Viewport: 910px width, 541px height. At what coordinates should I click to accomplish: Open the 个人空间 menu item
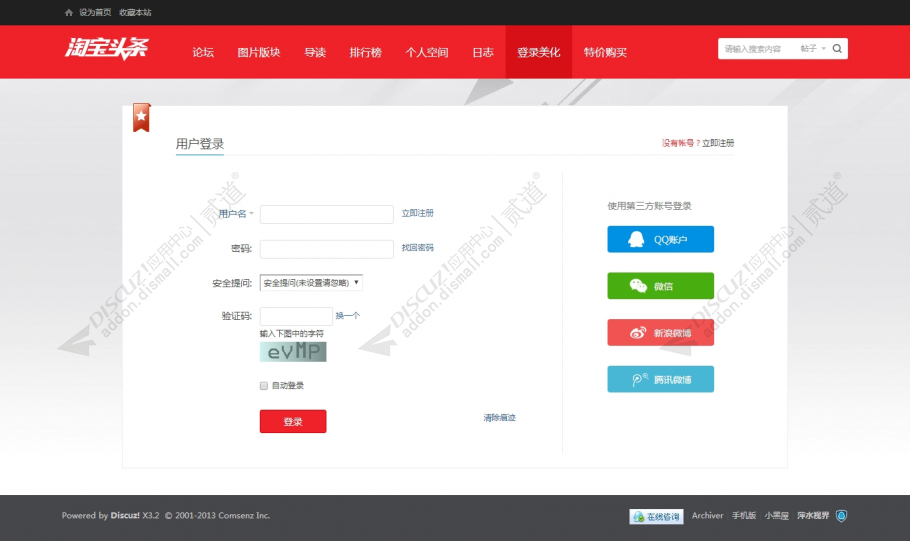[x=427, y=52]
